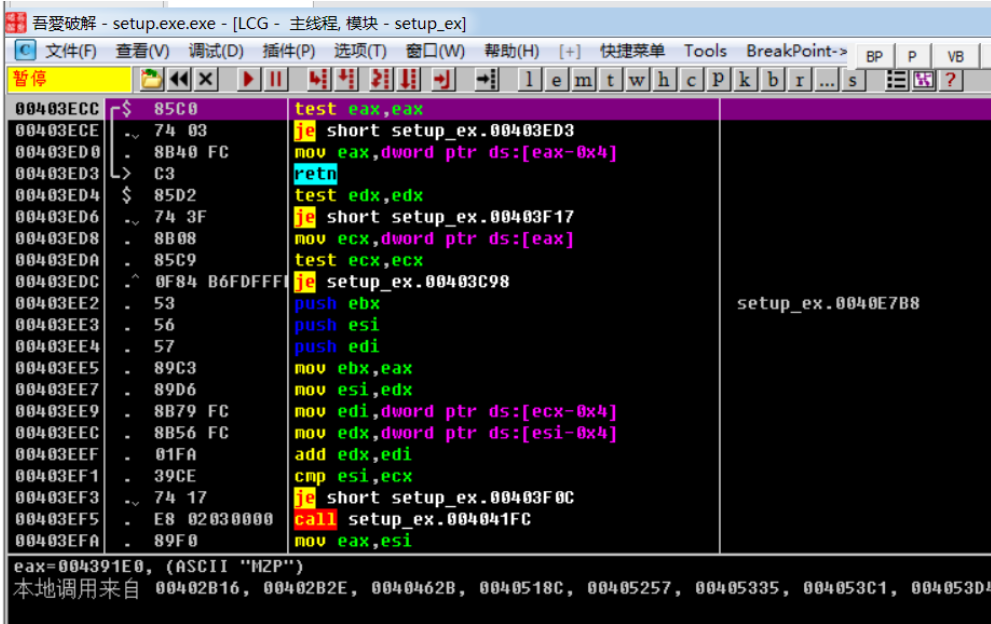Image resolution: width=991 pixels, height=624 pixels.
Task: Select 'cmp esi,ecx' instruction
Action: [x=353, y=476]
